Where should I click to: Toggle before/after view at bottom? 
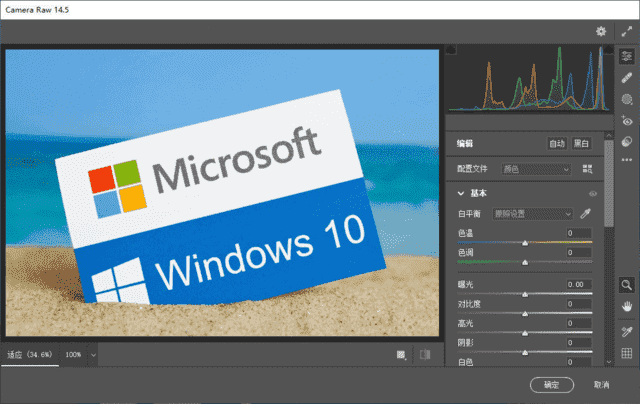tap(424, 354)
